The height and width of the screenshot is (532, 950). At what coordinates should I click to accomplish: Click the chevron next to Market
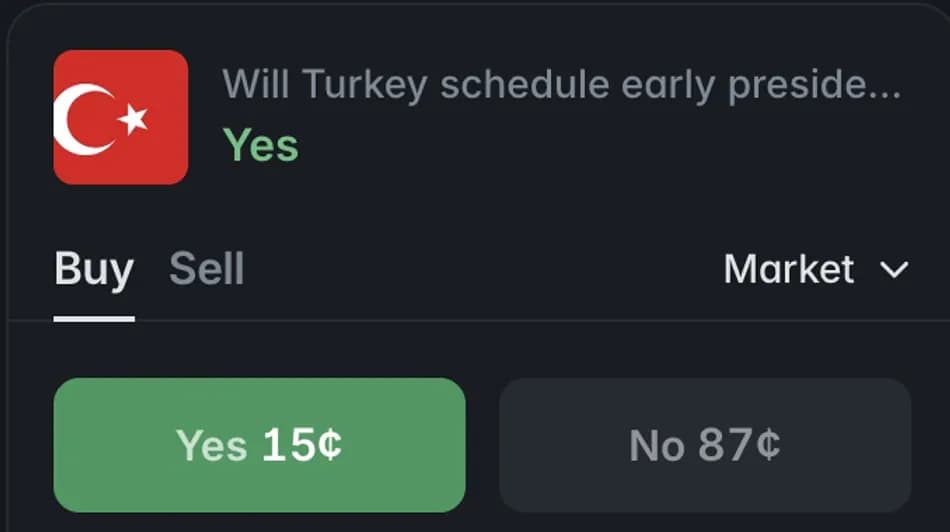click(894, 270)
